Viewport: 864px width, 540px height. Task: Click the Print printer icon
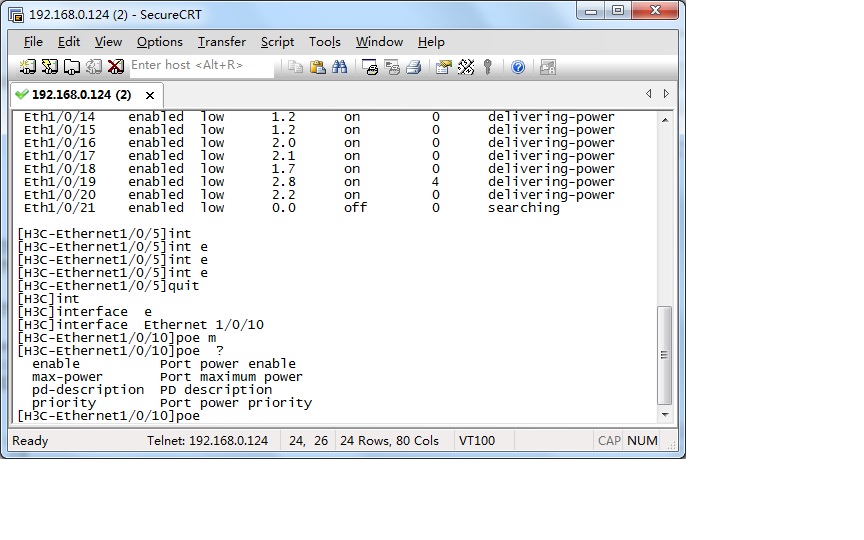pos(414,67)
